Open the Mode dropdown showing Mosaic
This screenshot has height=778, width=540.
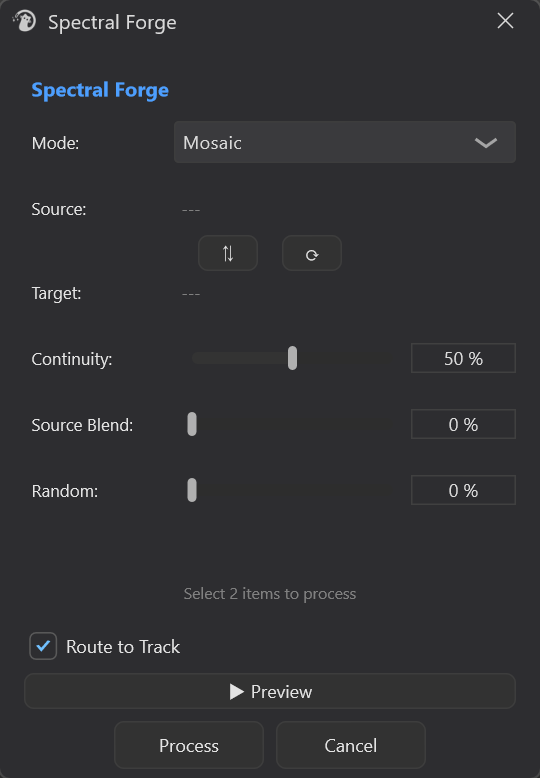click(x=344, y=142)
